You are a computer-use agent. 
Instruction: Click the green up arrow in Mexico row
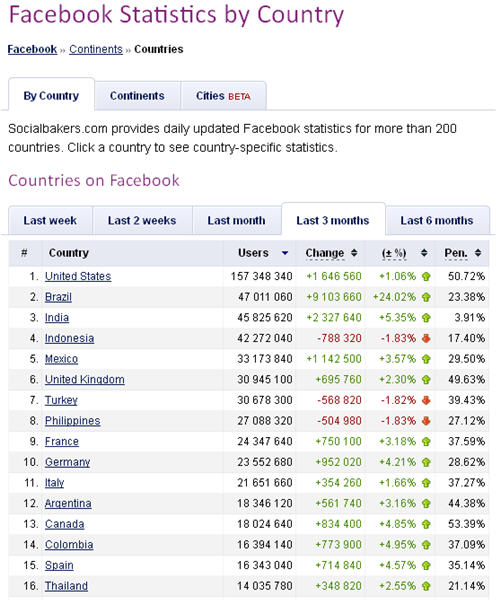coord(426,359)
